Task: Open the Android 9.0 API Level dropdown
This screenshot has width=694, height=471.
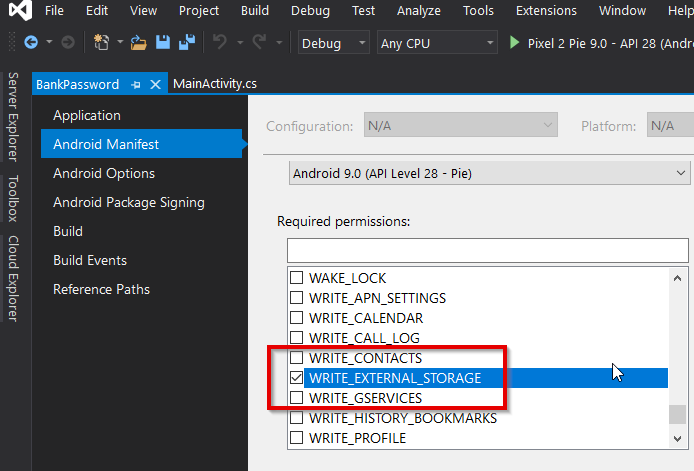Action: point(489,173)
